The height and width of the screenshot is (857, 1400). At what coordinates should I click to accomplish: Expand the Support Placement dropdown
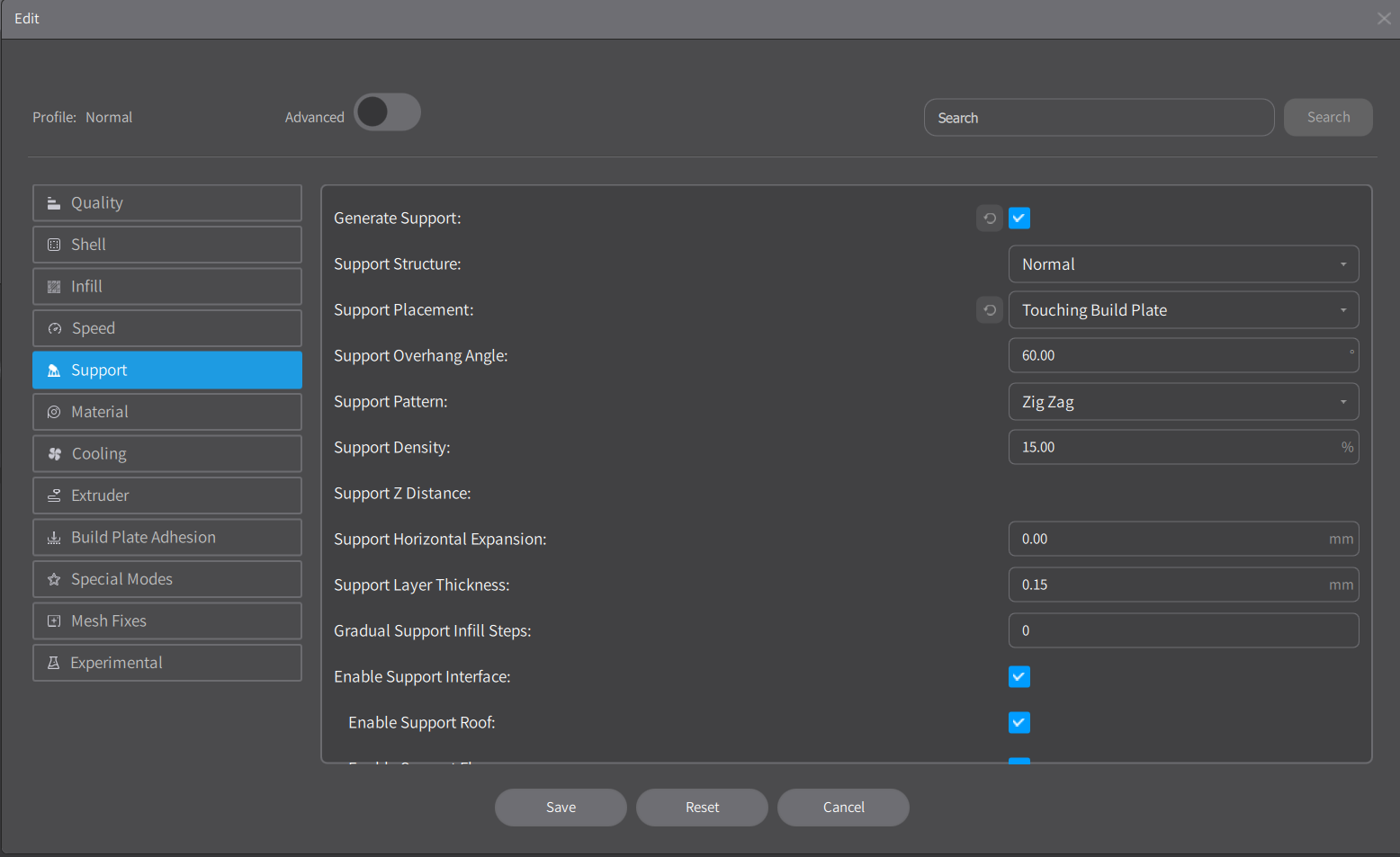1182,310
